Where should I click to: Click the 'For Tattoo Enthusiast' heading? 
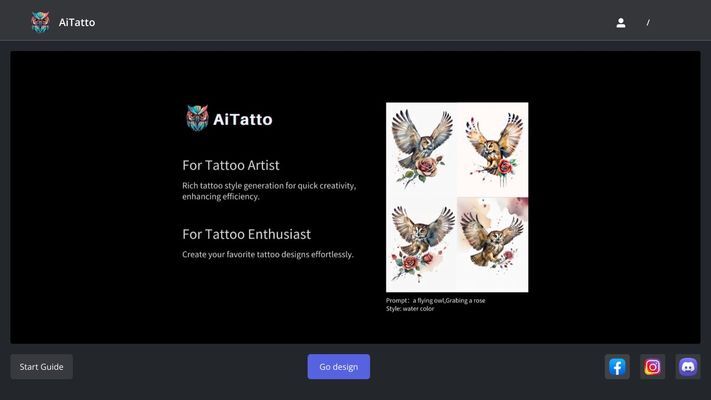pos(247,234)
